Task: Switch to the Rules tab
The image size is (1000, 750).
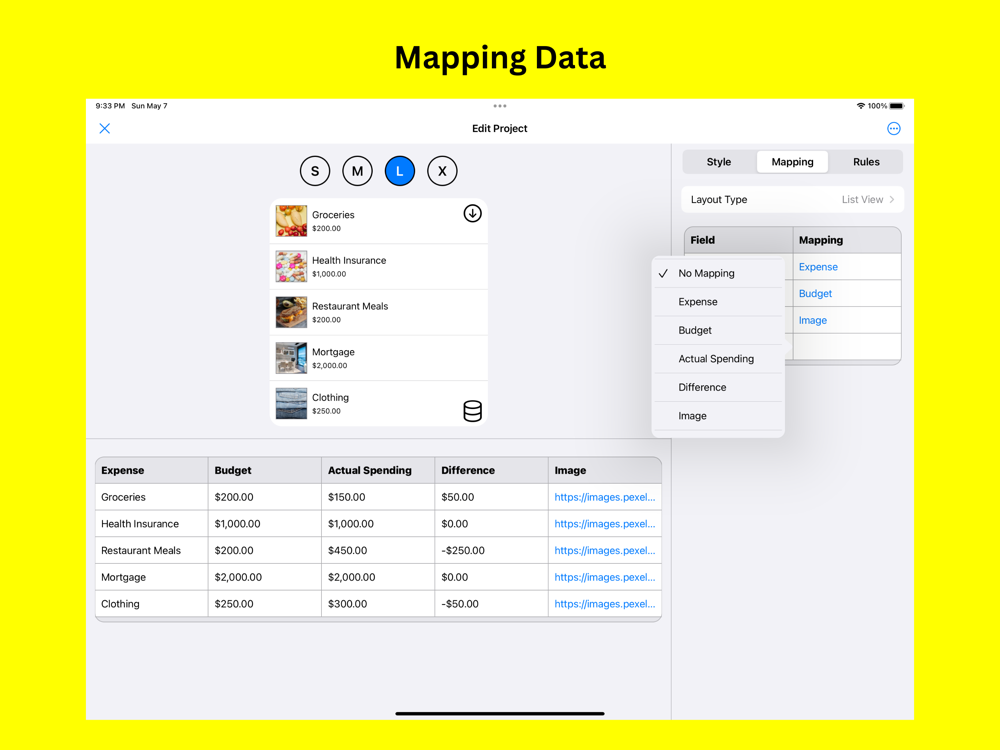Action: pos(866,162)
